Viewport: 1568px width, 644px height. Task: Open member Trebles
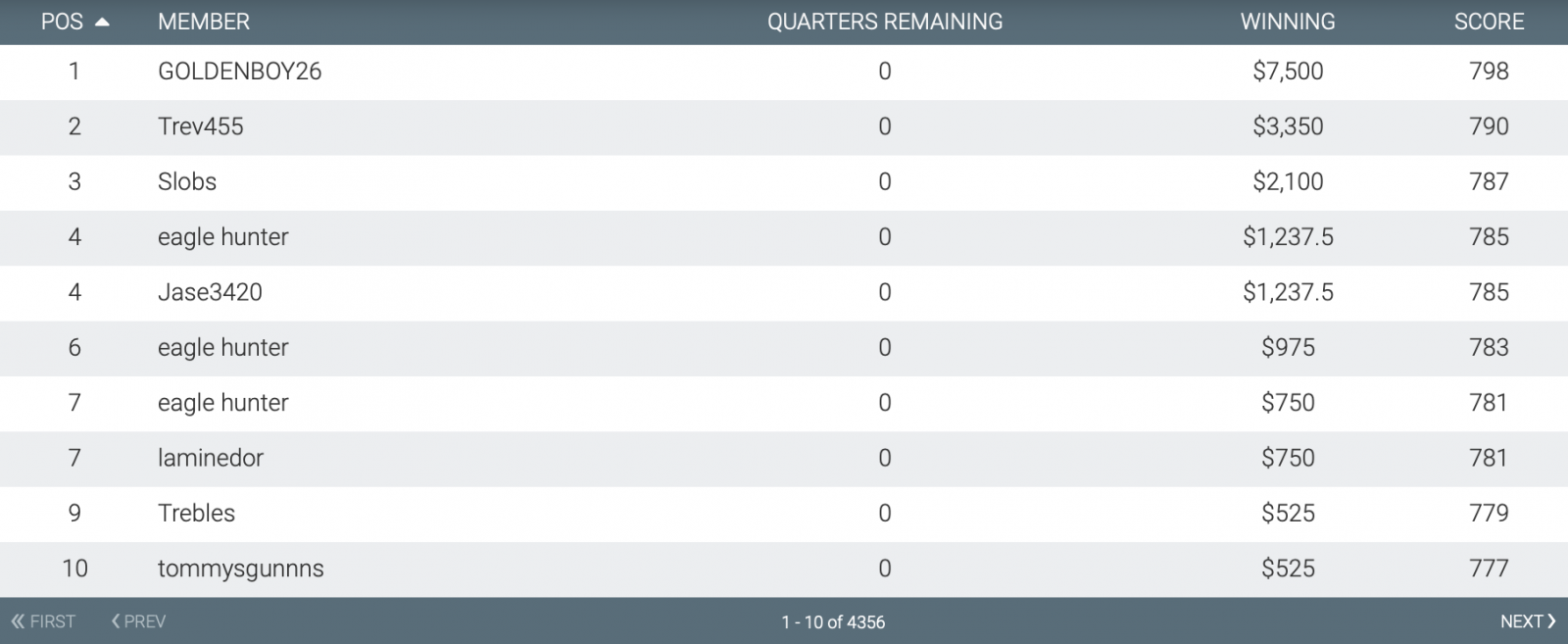coord(197,514)
